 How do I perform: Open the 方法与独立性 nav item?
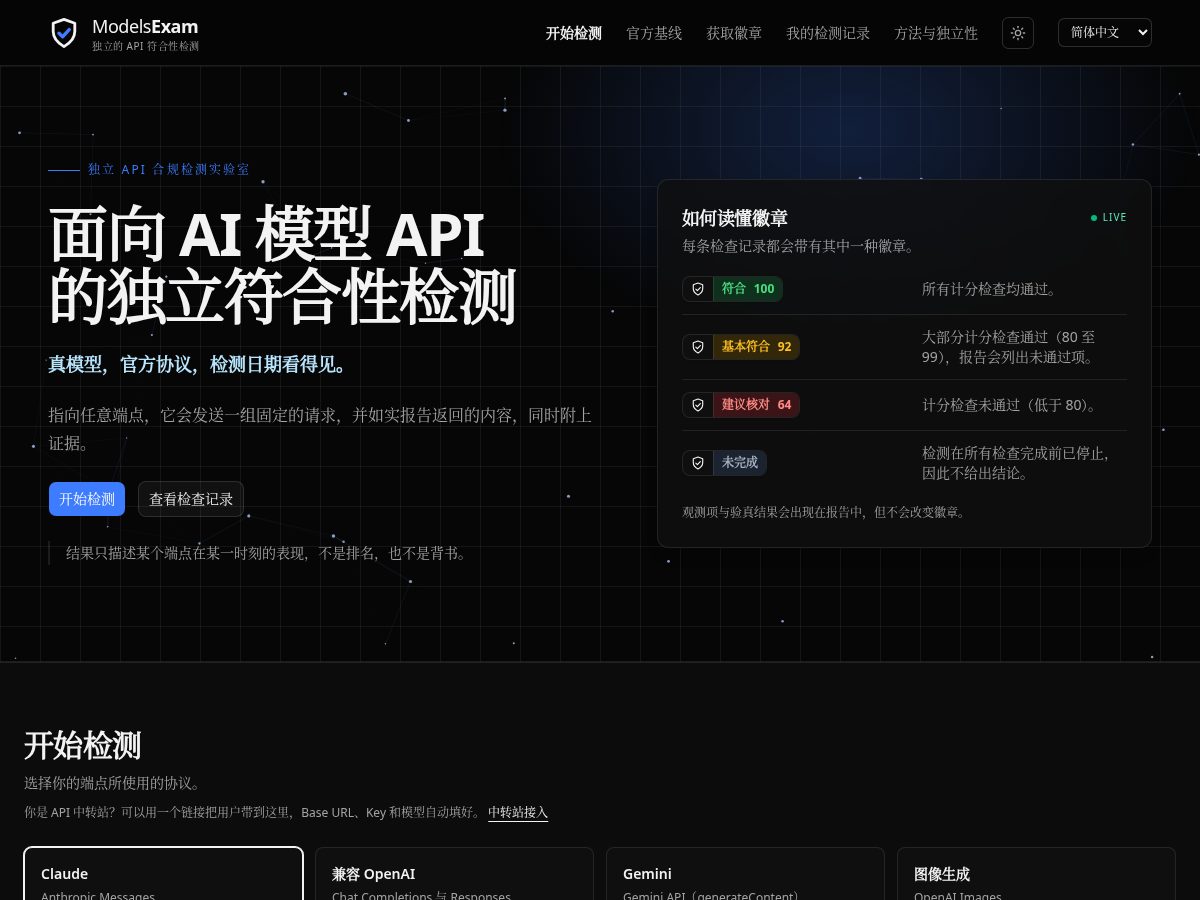tap(936, 33)
